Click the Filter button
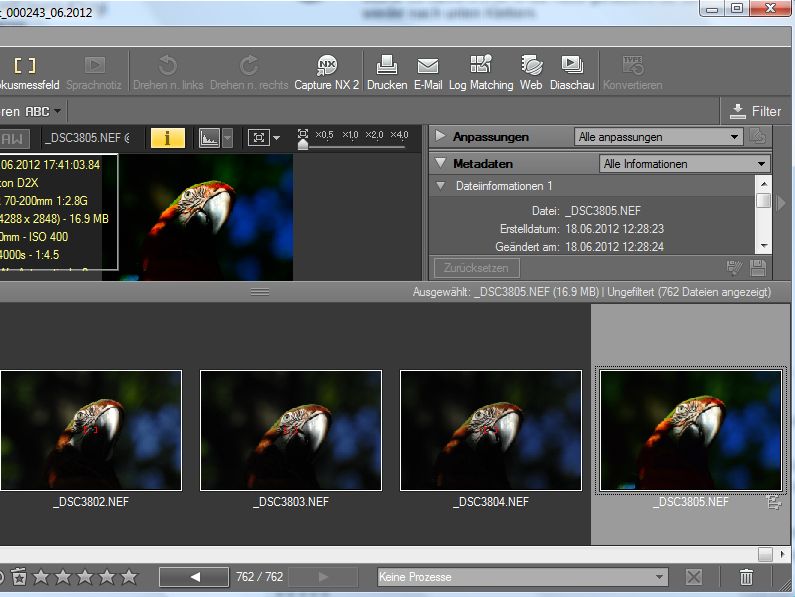This screenshot has height=597, width=795. pyautogui.click(x=755, y=111)
